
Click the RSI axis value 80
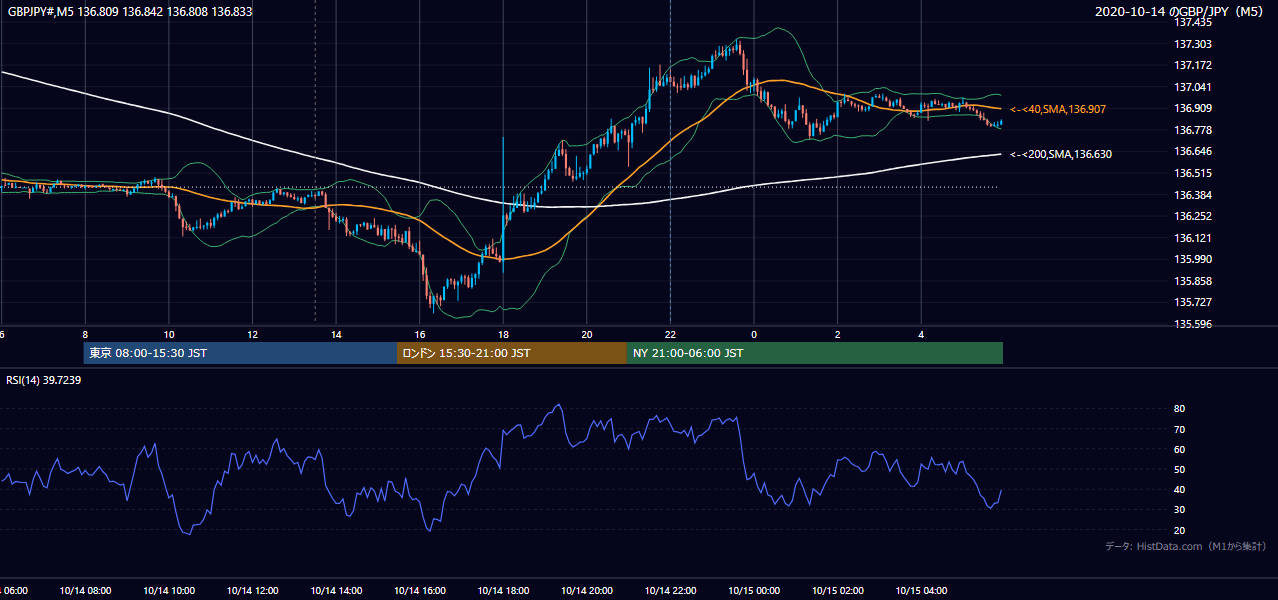(x=1180, y=409)
